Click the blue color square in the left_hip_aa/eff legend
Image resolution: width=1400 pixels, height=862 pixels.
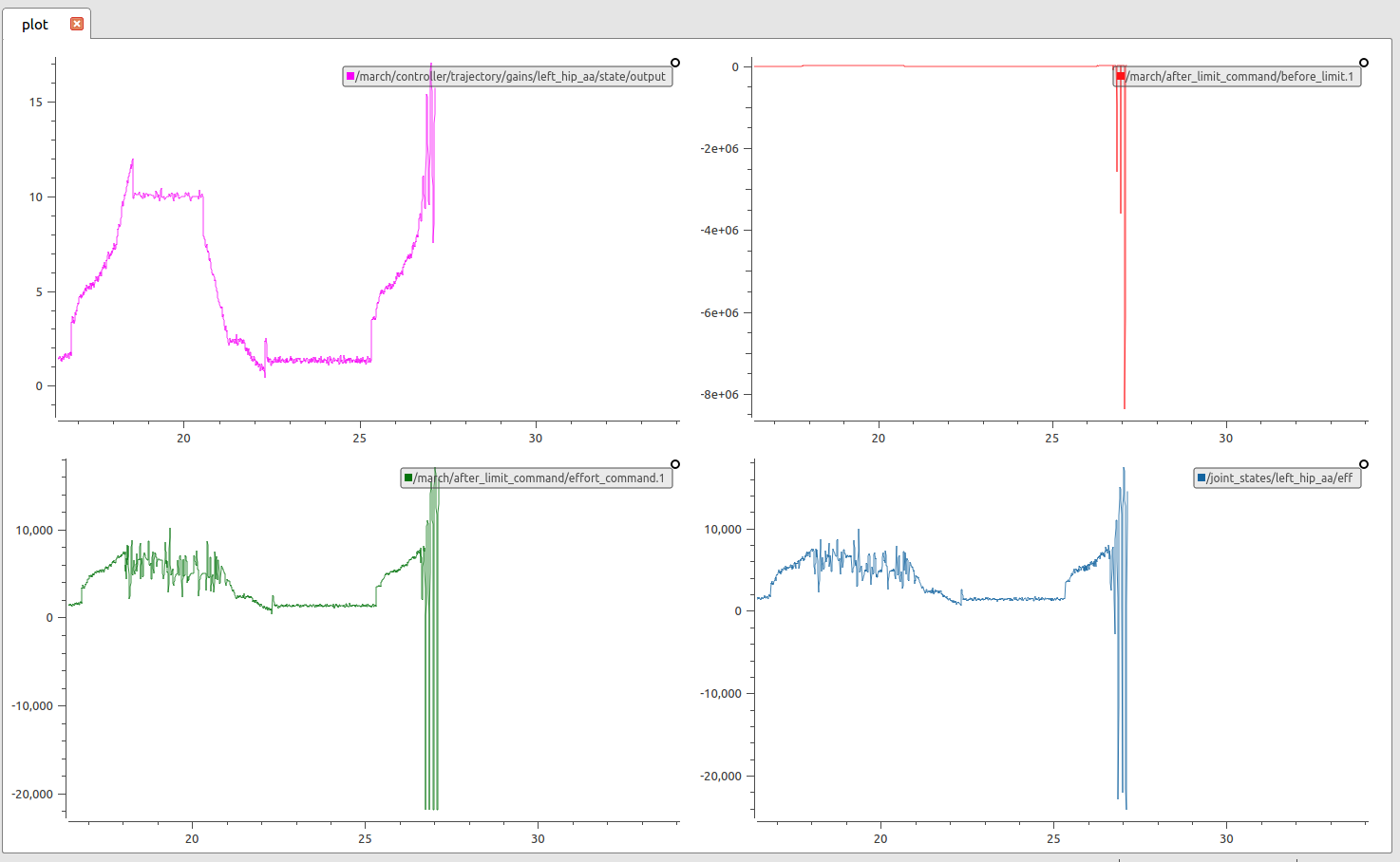pyautogui.click(x=1201, y=478)
